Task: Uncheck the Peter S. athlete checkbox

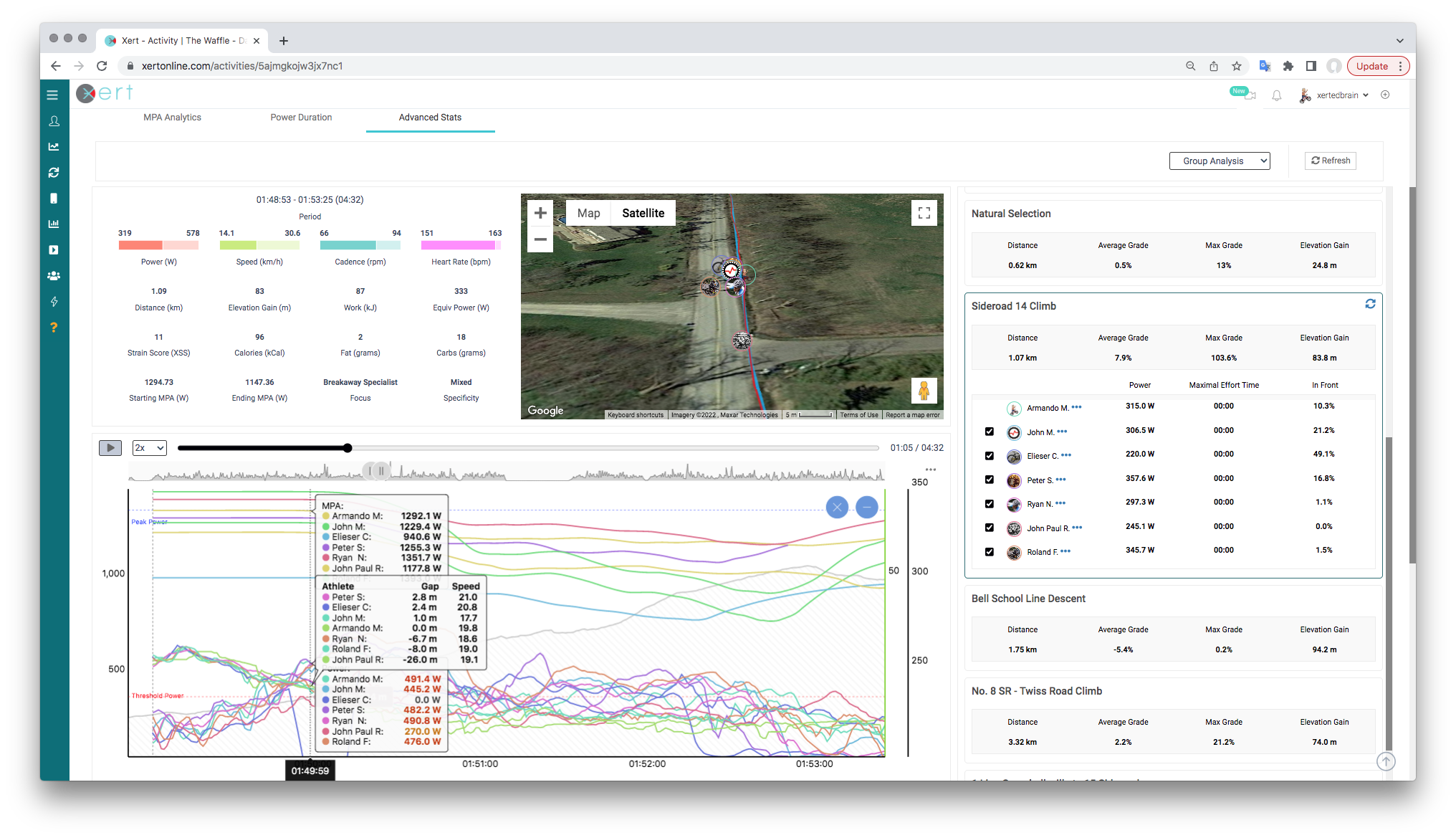Action: pos(990,480)
